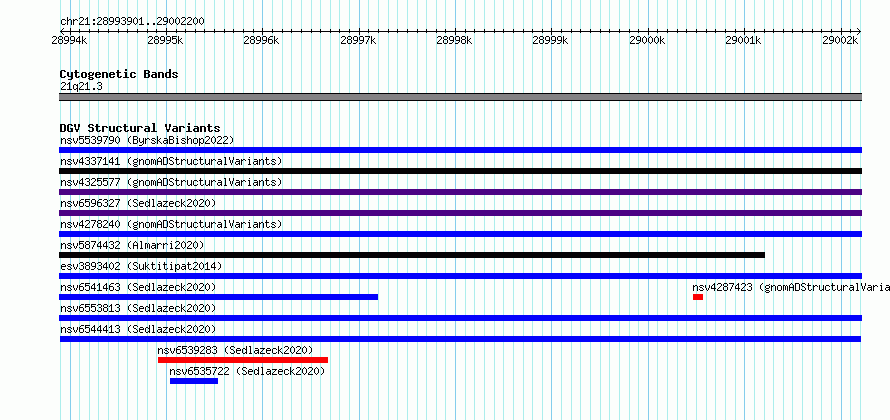
Task: Click the 28998k scale marker
Action: click(454, 41)
